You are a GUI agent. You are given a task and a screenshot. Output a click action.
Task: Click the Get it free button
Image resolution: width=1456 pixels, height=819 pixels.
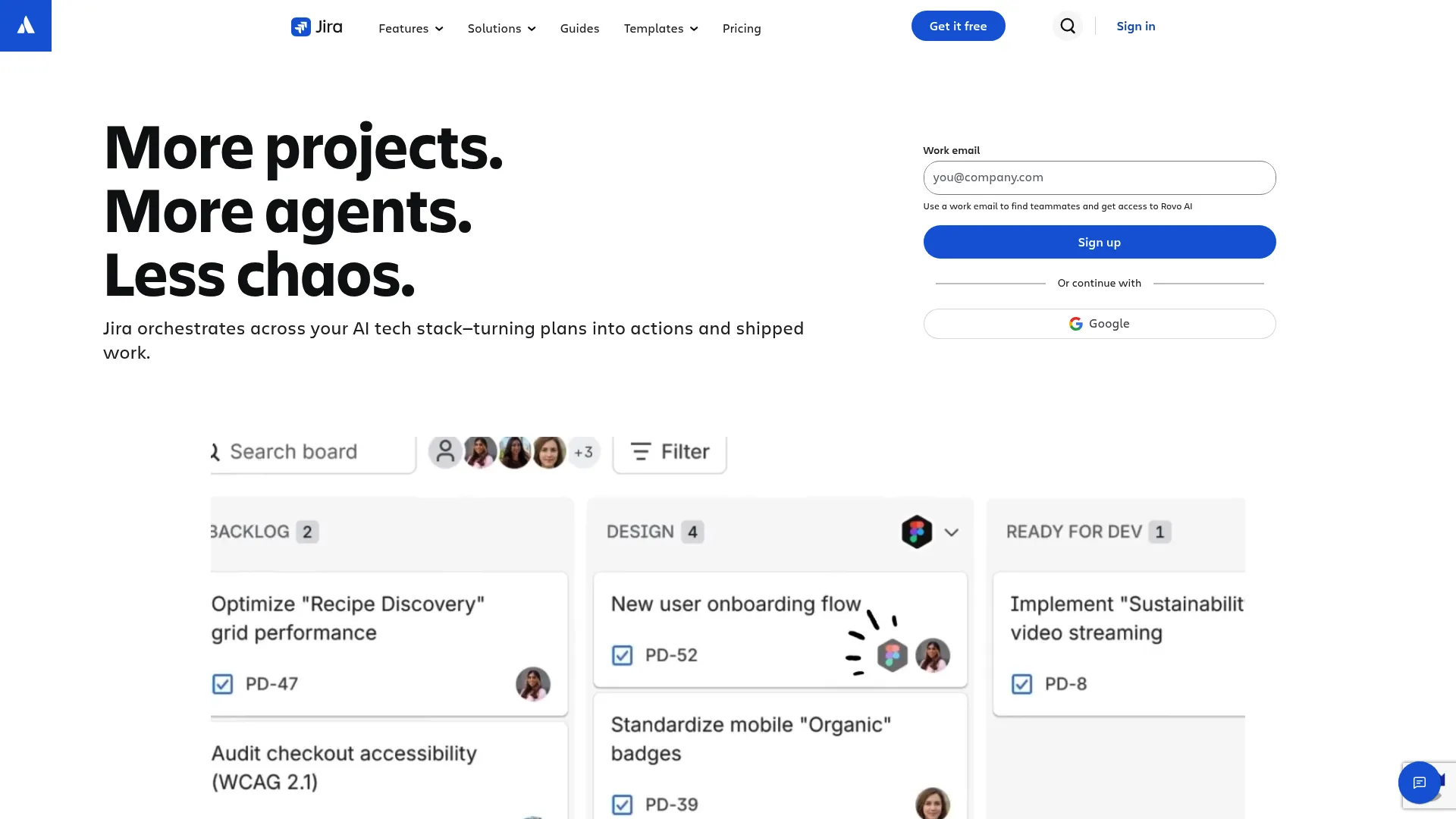958,26
